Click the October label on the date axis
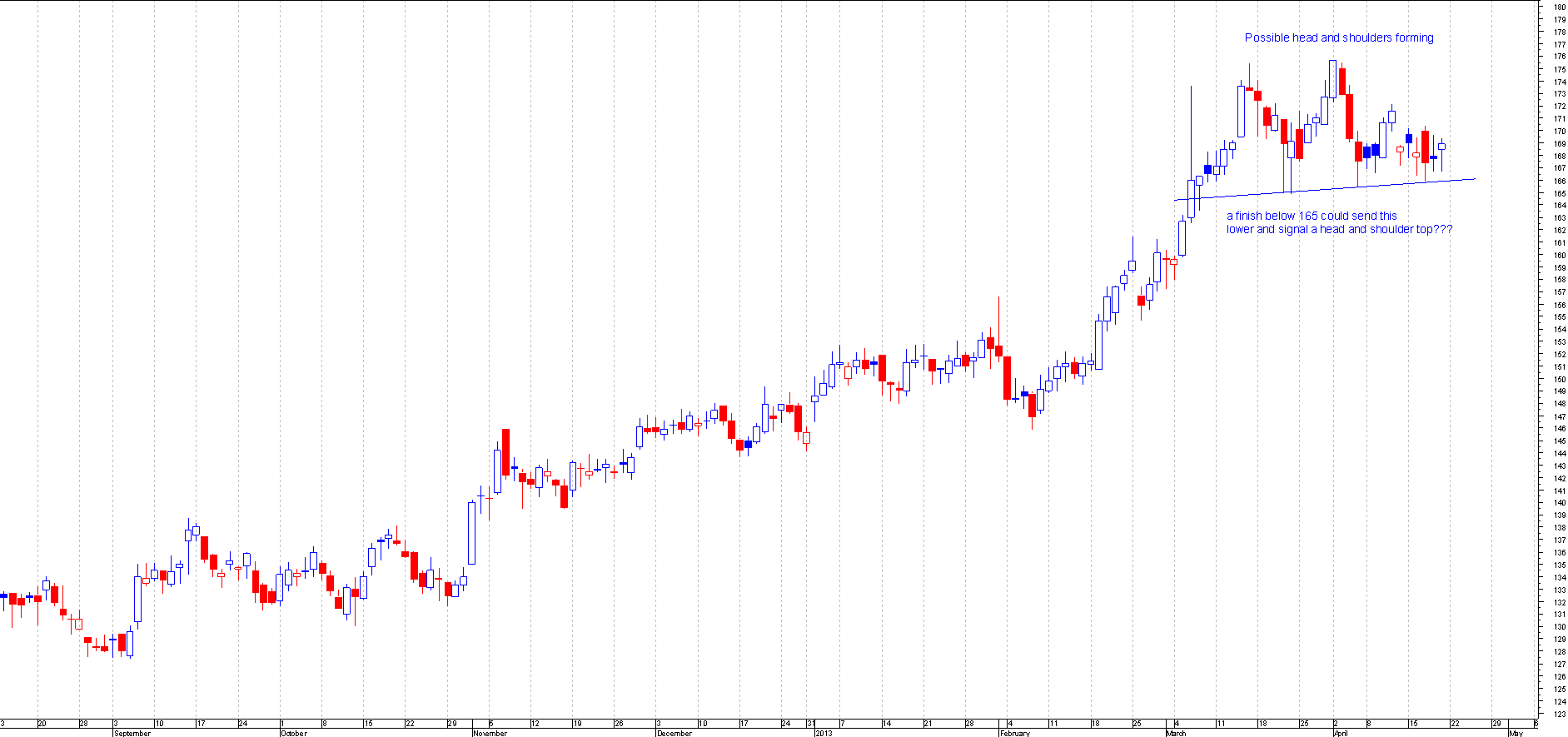The width and height of the screenshot is (1568, 737). click(294, 733)
